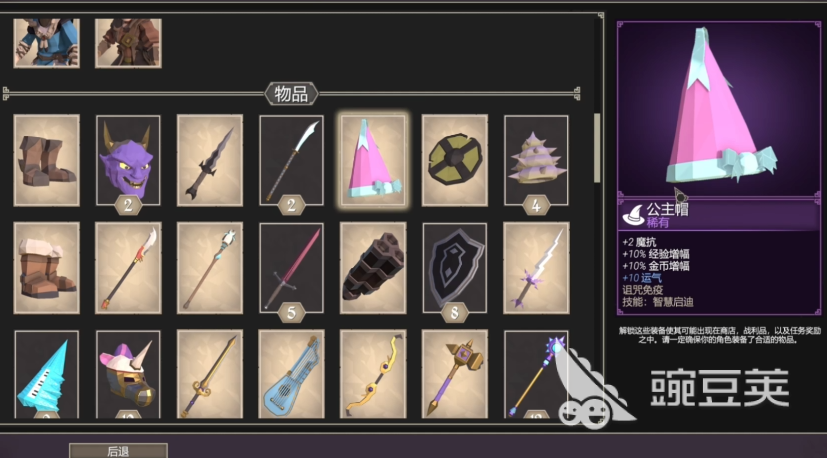
Task: Choose the dark kite shield item
Action: click(x=455, y=268)
